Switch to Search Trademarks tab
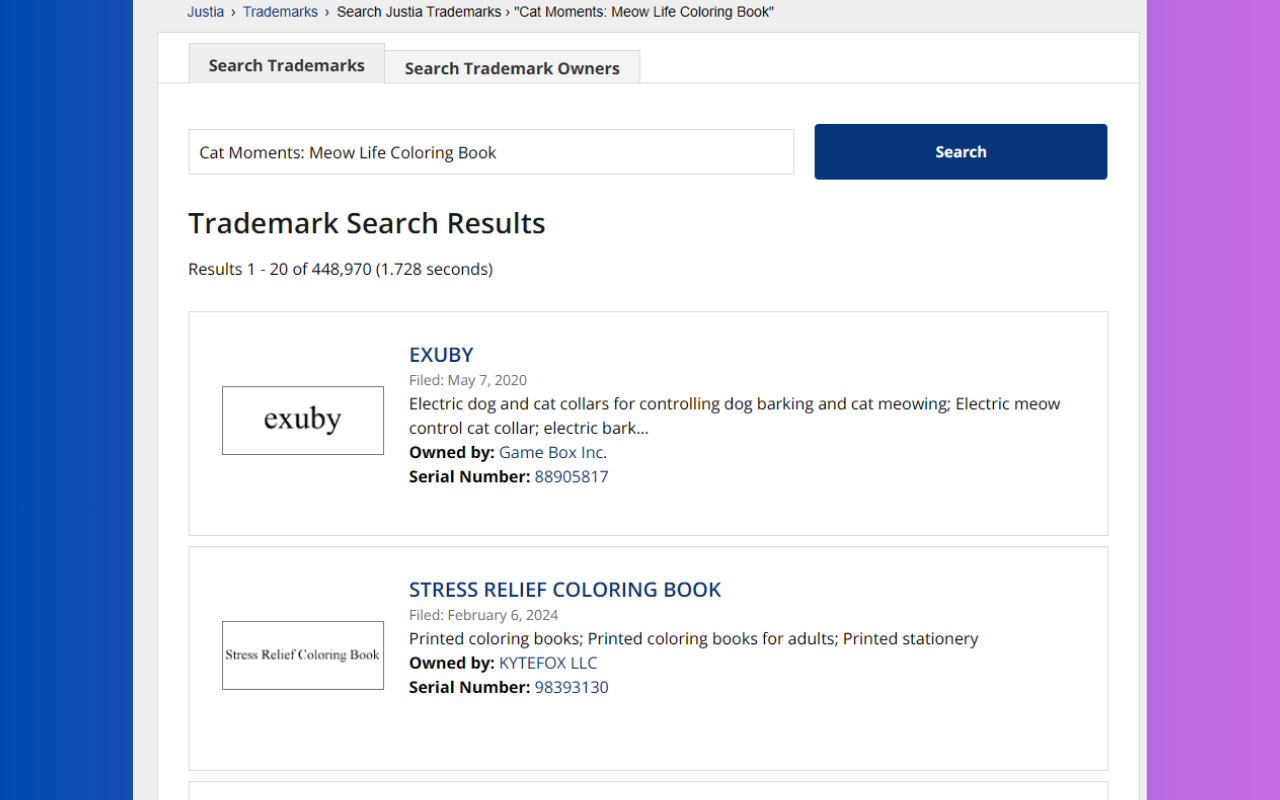1280x800 pixels. point(286,64)
